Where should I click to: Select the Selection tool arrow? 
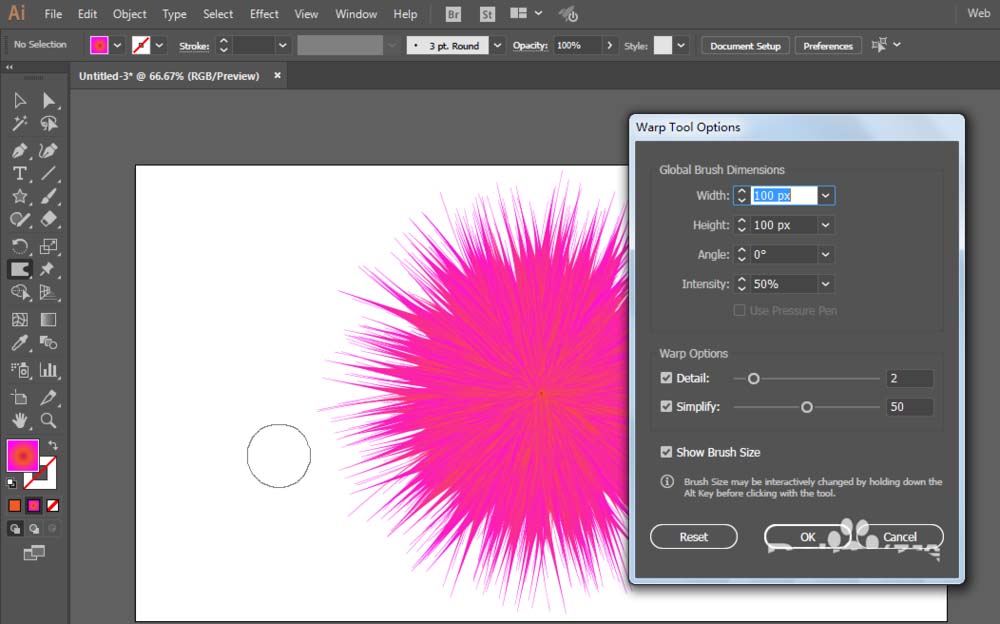pos(20,100)
